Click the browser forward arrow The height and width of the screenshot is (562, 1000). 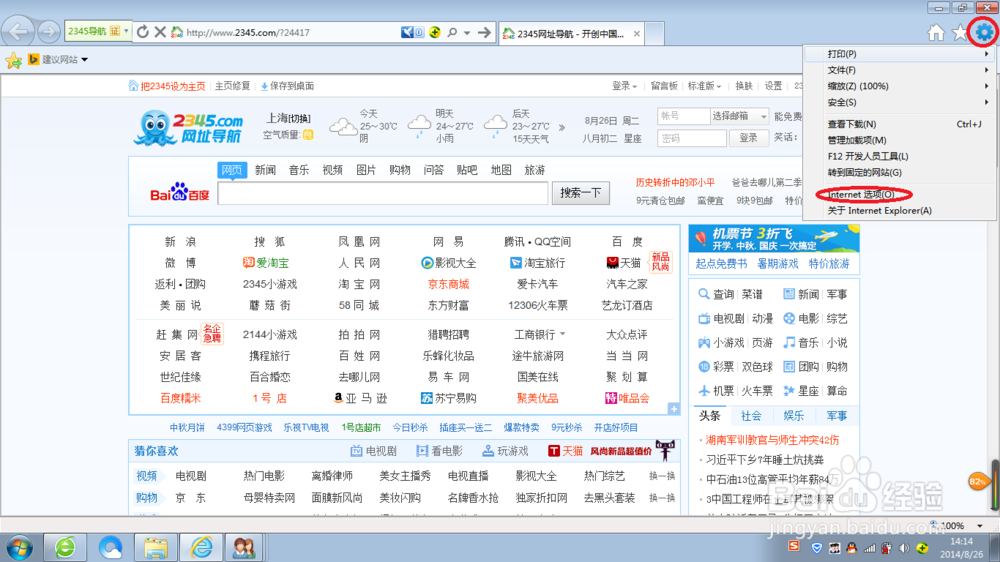[x=48, y=31]
